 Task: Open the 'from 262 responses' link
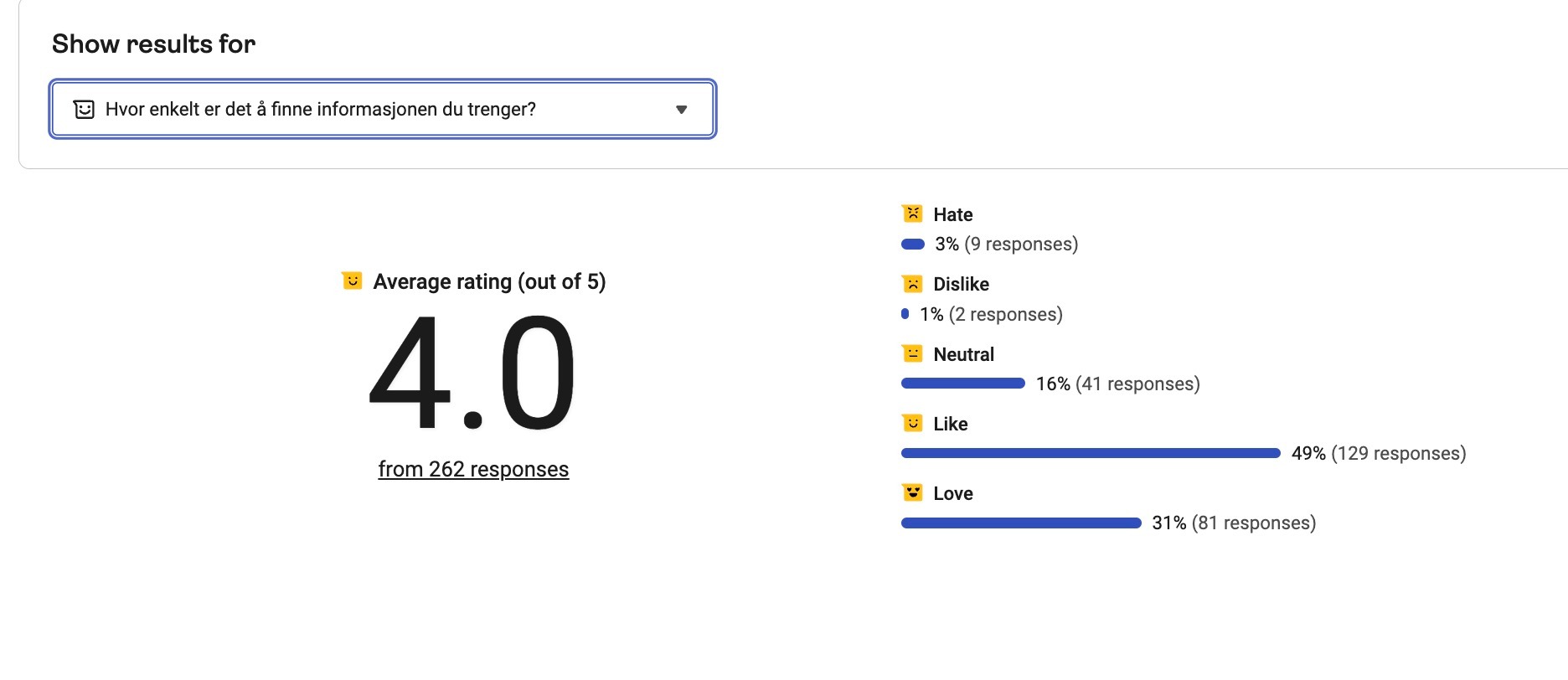coord(473,469)
